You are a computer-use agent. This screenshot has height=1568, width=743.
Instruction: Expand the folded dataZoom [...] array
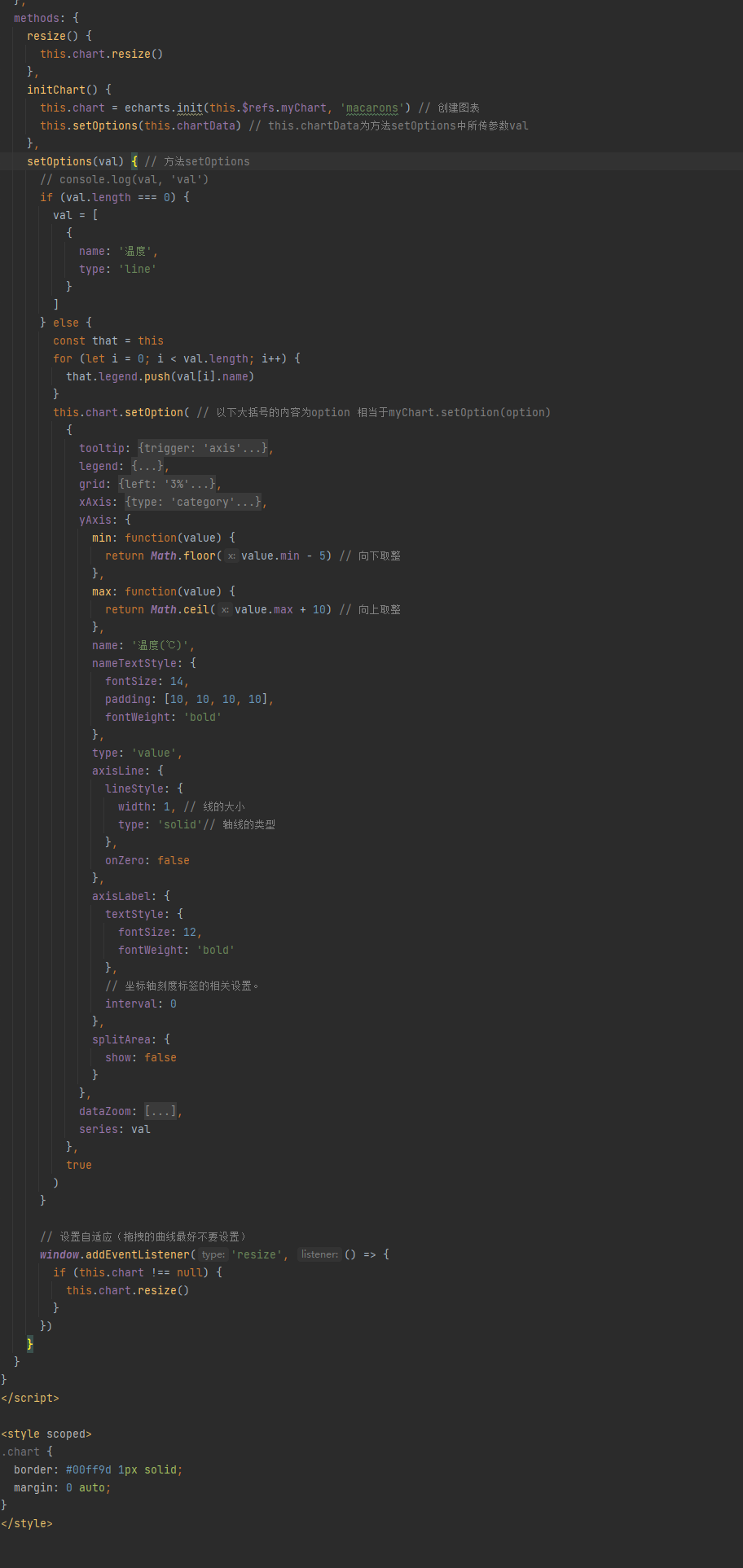160,1111
